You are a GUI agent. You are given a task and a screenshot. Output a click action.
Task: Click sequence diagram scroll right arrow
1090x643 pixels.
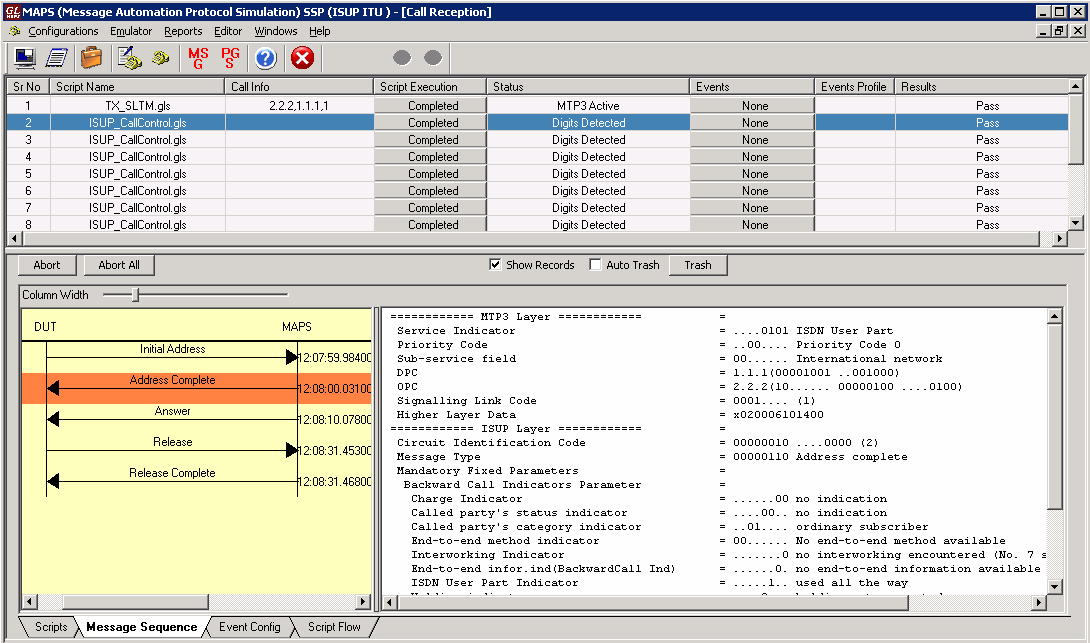363,601
